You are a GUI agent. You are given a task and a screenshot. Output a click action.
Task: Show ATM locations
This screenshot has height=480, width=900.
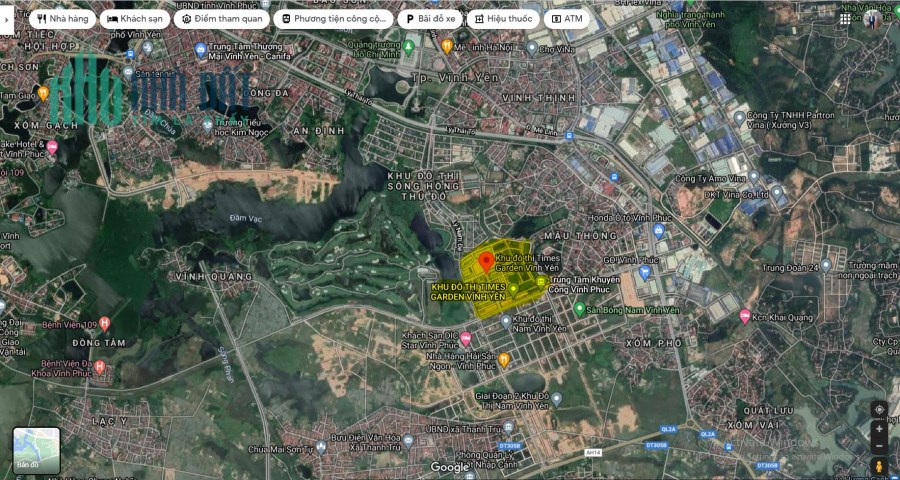pyautogui.click(x=567, y=19)
